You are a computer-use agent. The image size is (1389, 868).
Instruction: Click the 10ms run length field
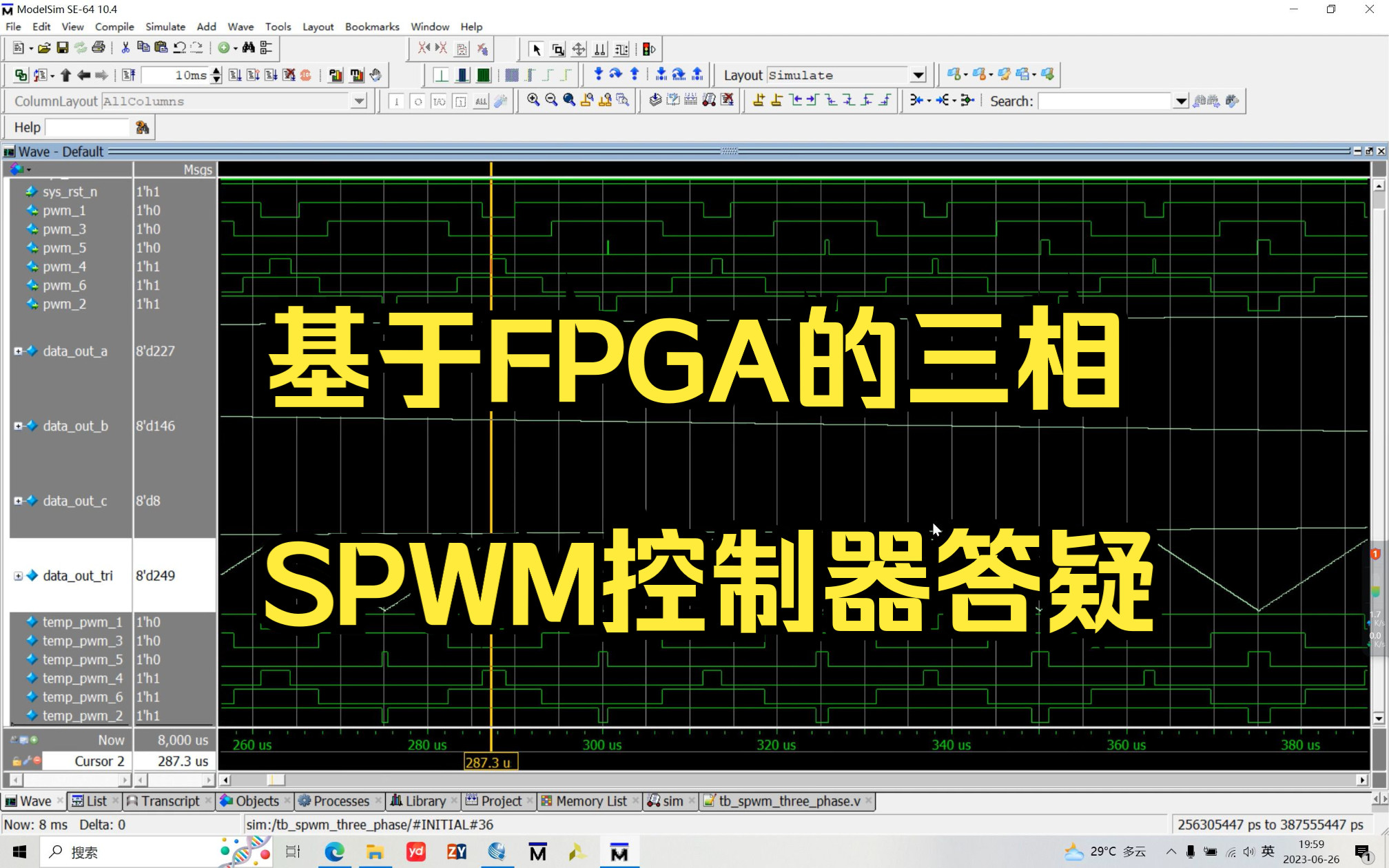point(175,75)
